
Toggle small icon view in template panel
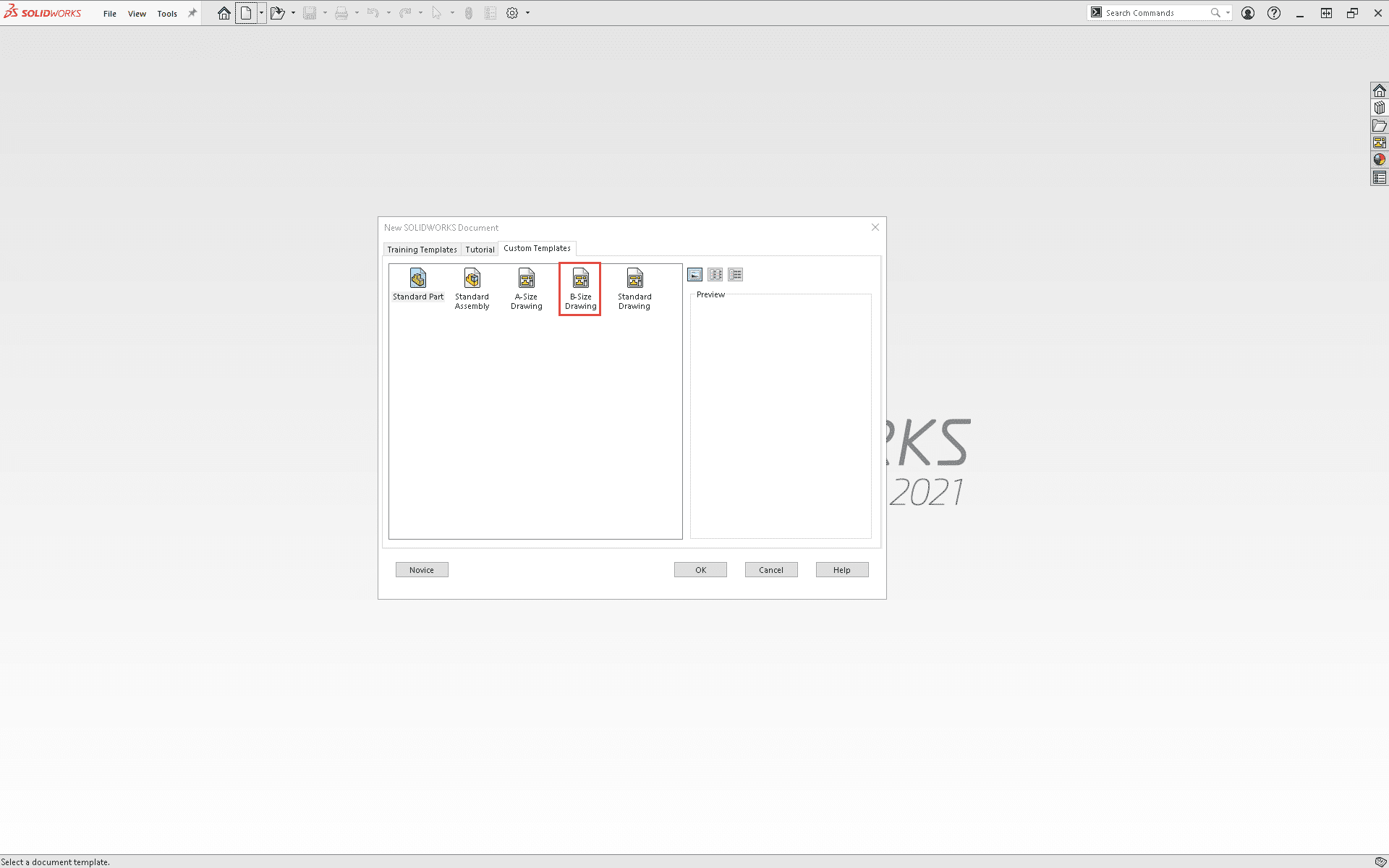715,274
